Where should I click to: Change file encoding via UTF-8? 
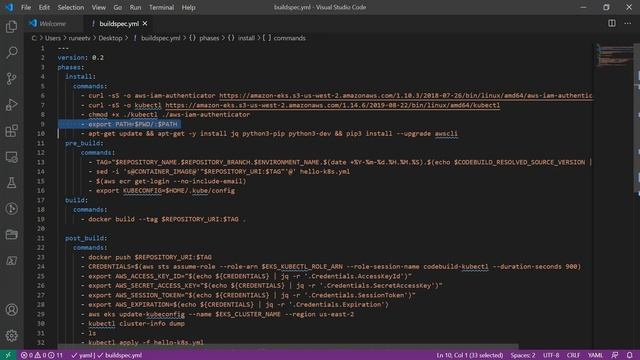point(551,355)
